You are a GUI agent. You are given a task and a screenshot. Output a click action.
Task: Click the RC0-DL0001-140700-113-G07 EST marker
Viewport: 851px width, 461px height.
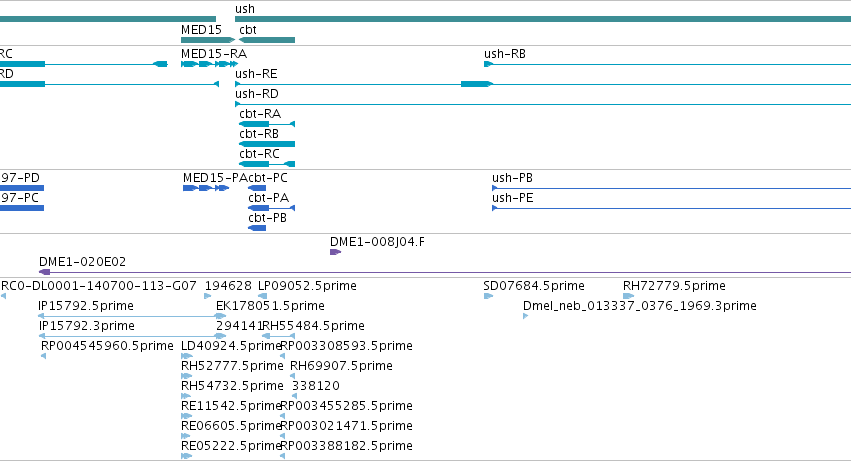pos(3,296)
